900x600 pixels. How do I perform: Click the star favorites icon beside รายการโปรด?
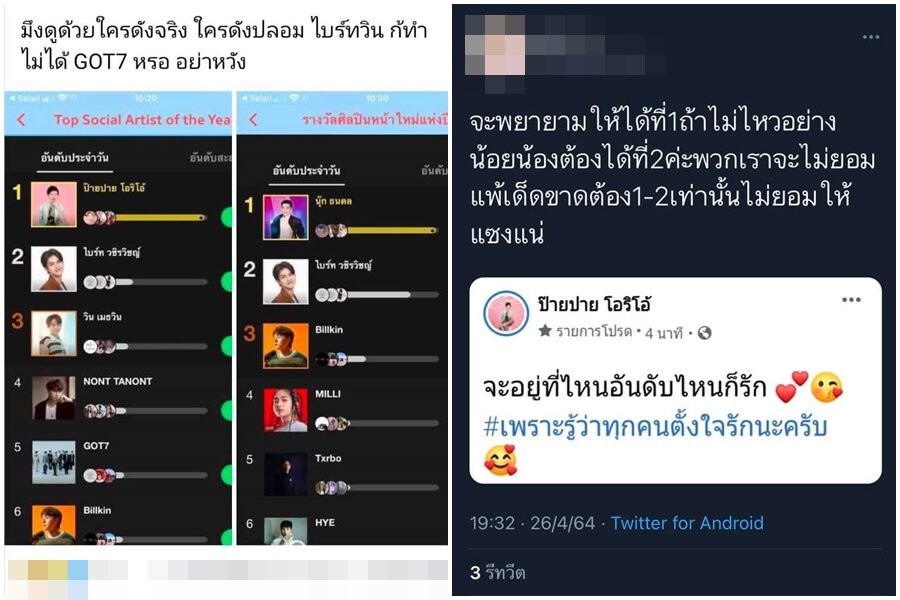(x=545, y=331)
